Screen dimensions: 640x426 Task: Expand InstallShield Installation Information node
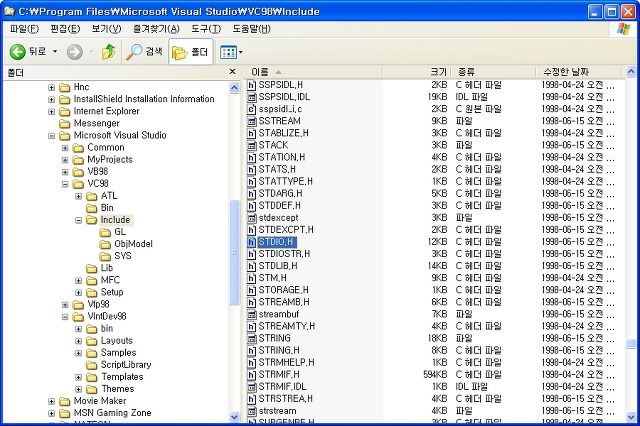click(x=51, y=100)
